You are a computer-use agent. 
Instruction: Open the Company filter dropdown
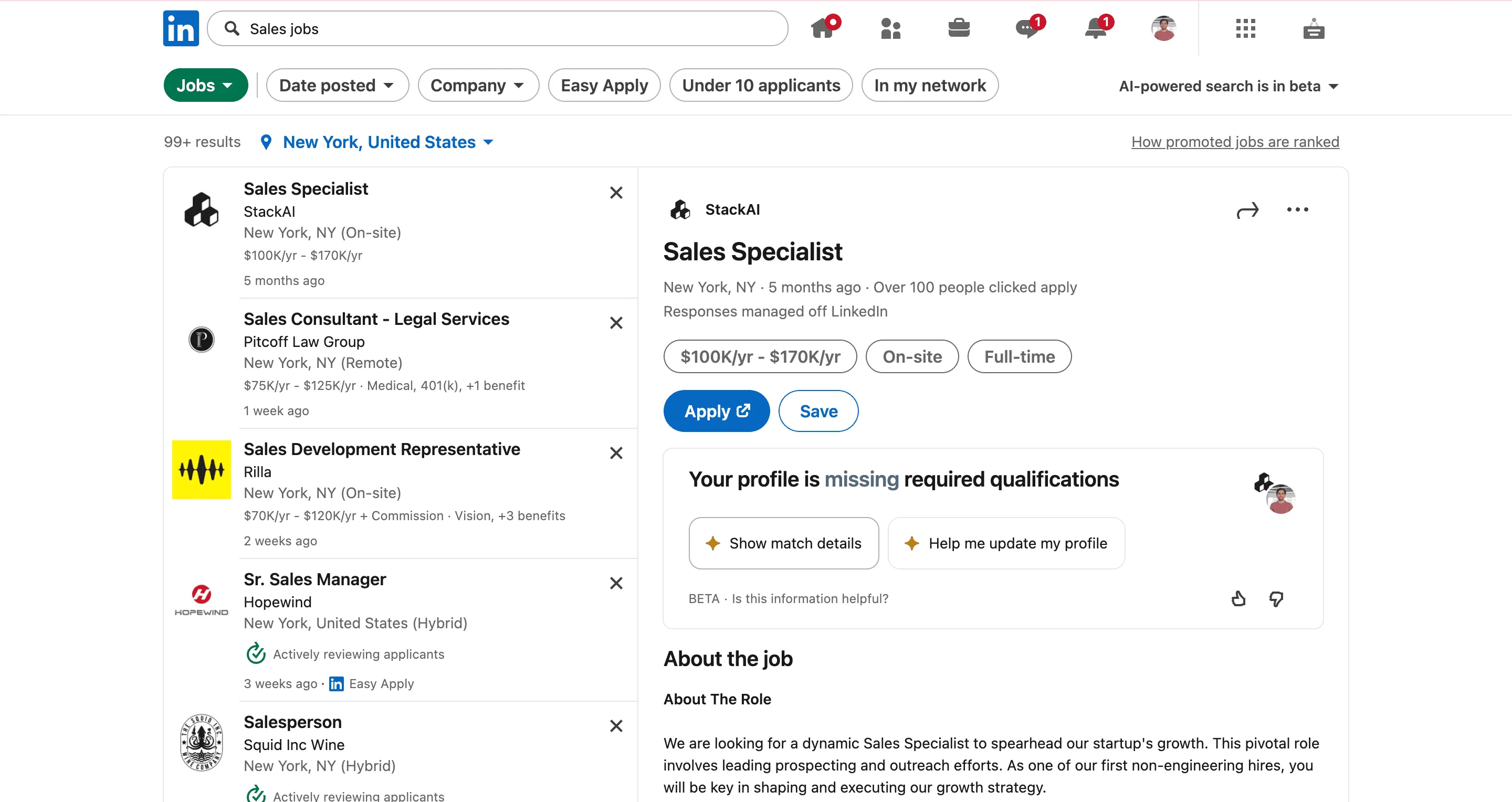478,85
